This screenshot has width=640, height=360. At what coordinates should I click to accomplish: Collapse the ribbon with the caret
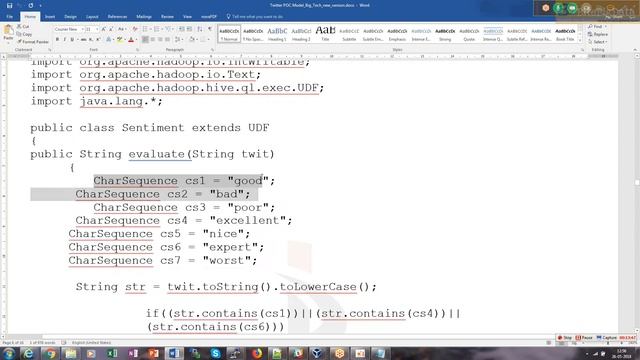click(635, 50)
